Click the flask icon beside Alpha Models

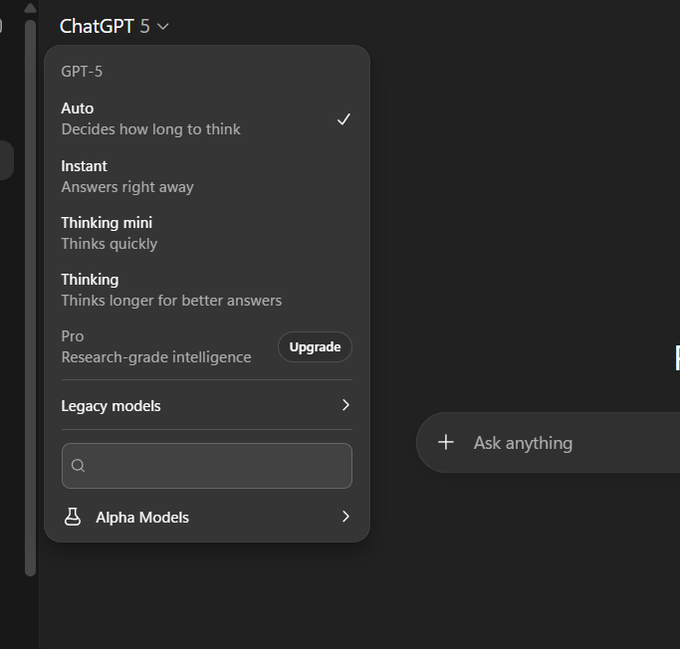[72, 517]
